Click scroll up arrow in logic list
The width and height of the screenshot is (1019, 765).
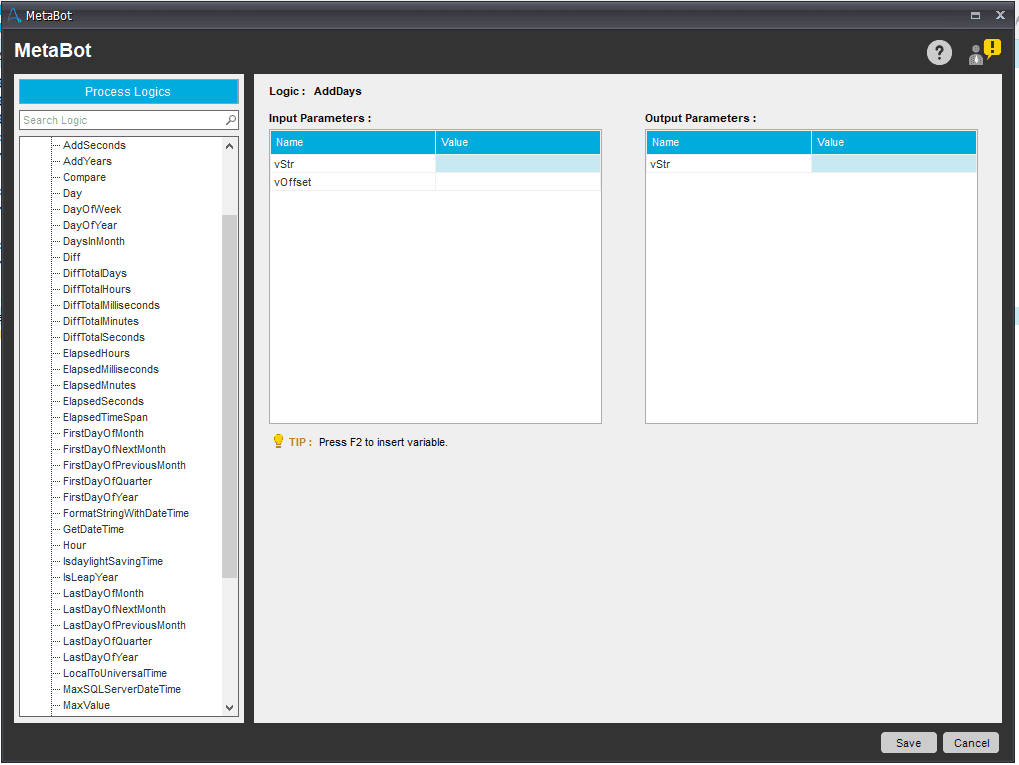pyautogui.click(x=229, y=146)
